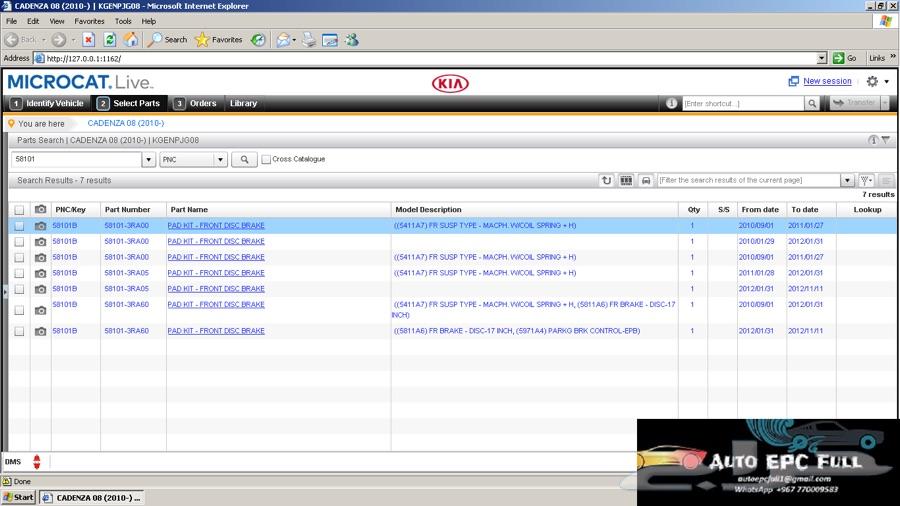
Task: Click the shortcut search magnifier
Action: [x=812, y=103]
